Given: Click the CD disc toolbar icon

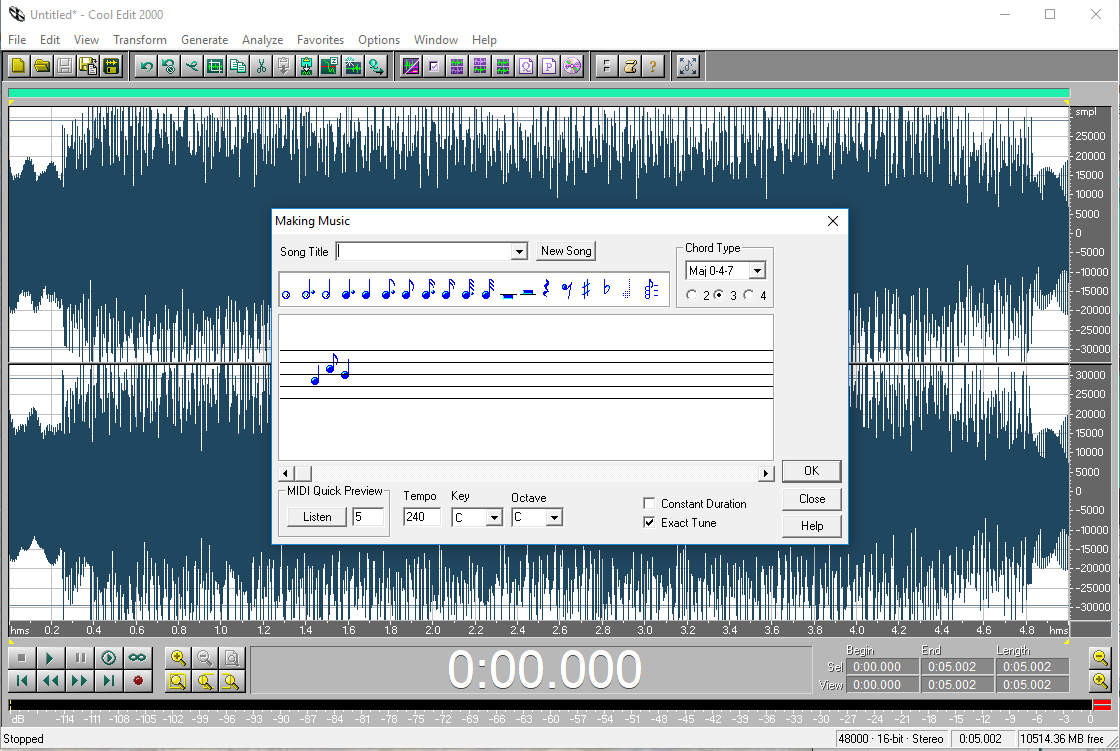Looking at the screenshot, I should coord(572,66).
